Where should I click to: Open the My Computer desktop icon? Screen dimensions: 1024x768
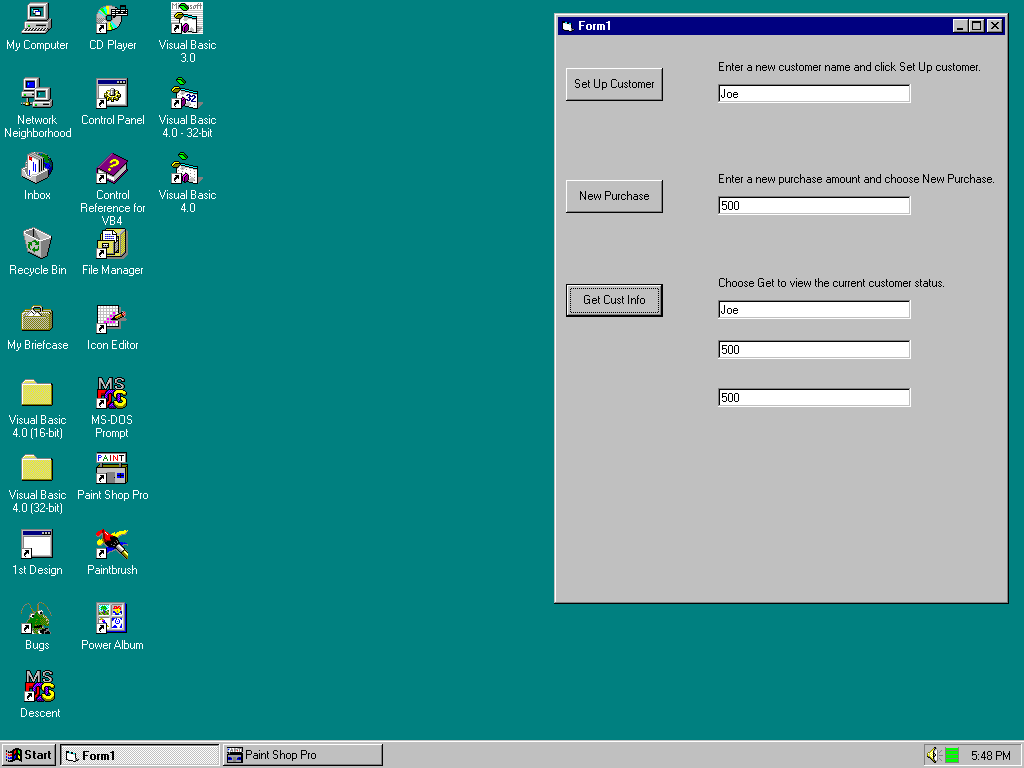[x=37, y=19]
